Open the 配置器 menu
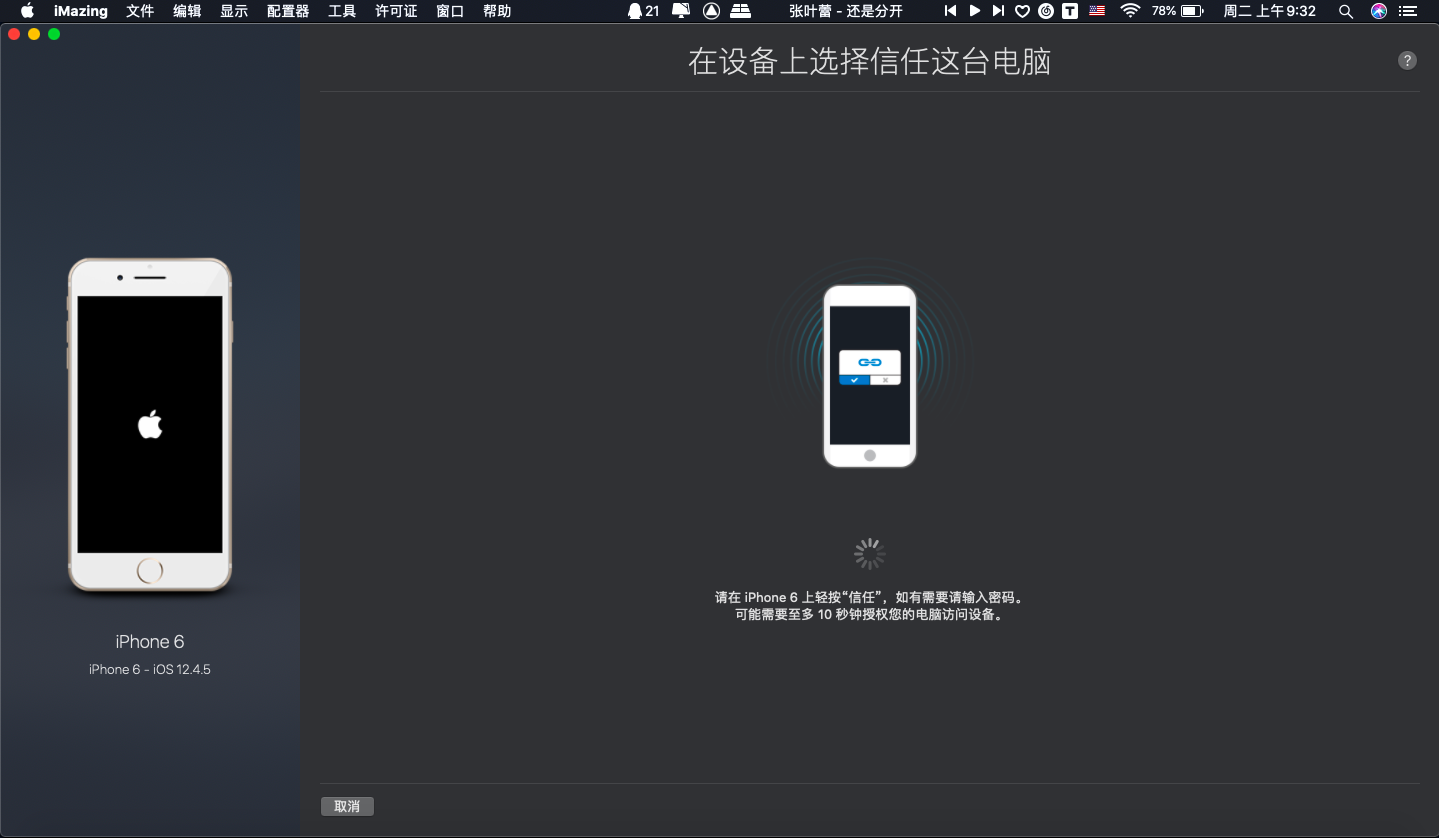The height and width of the screenshot is (838, 1439). 288,11
